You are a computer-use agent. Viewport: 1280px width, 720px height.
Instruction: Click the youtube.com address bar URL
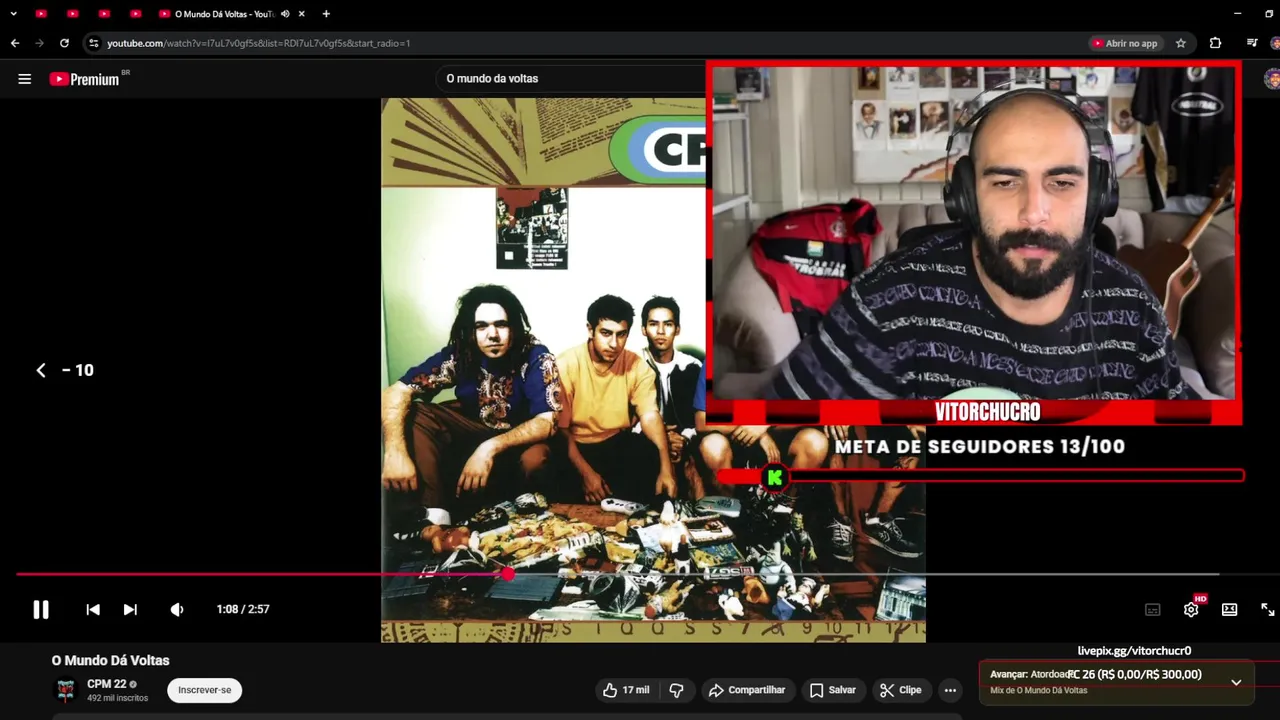[x=258, y=43]
